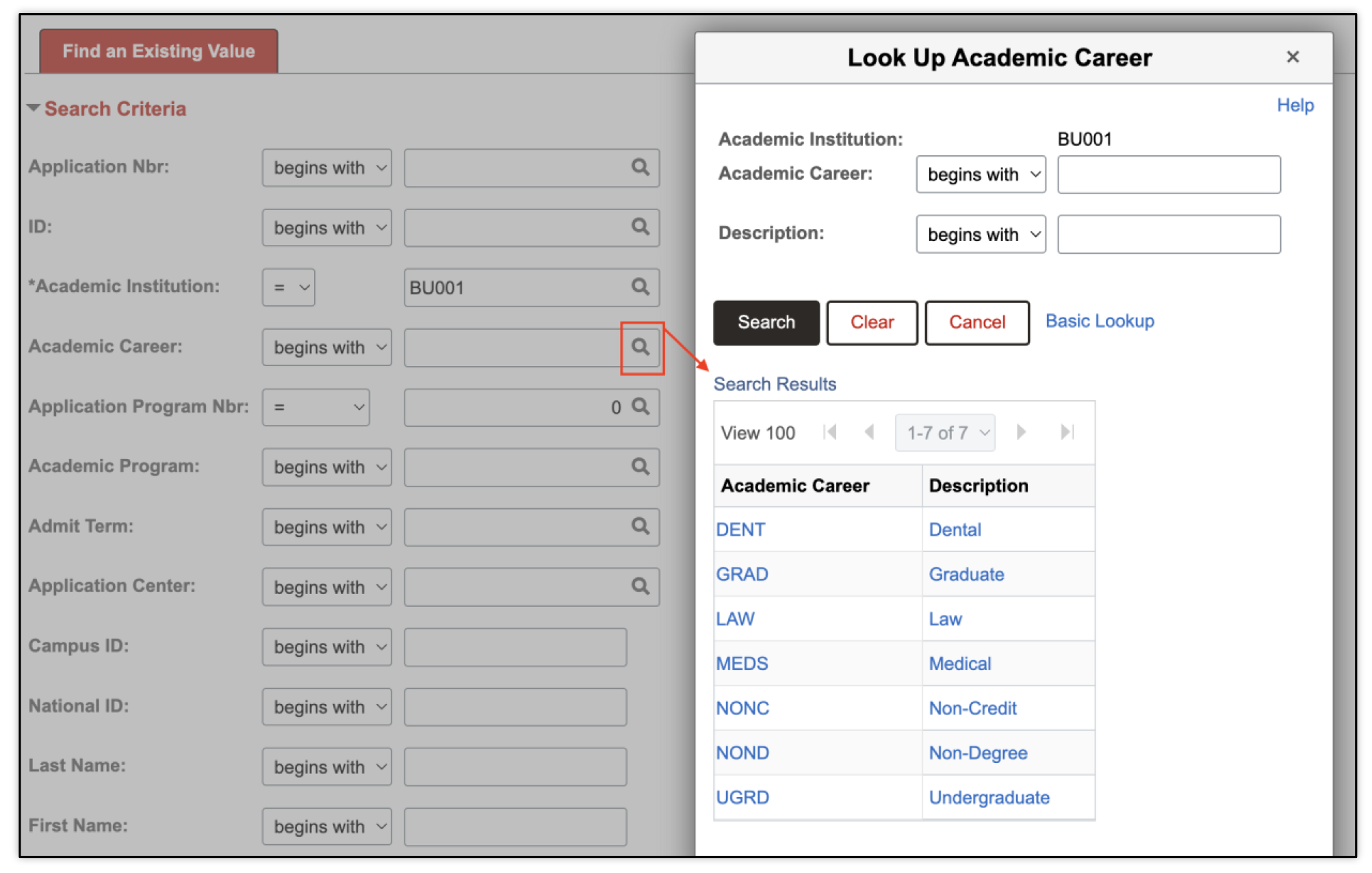The height and width of the screenshot is (873, 1372).
Task: Click the Application Nbr lookup magnifier icon
Action: pos(640,167)
